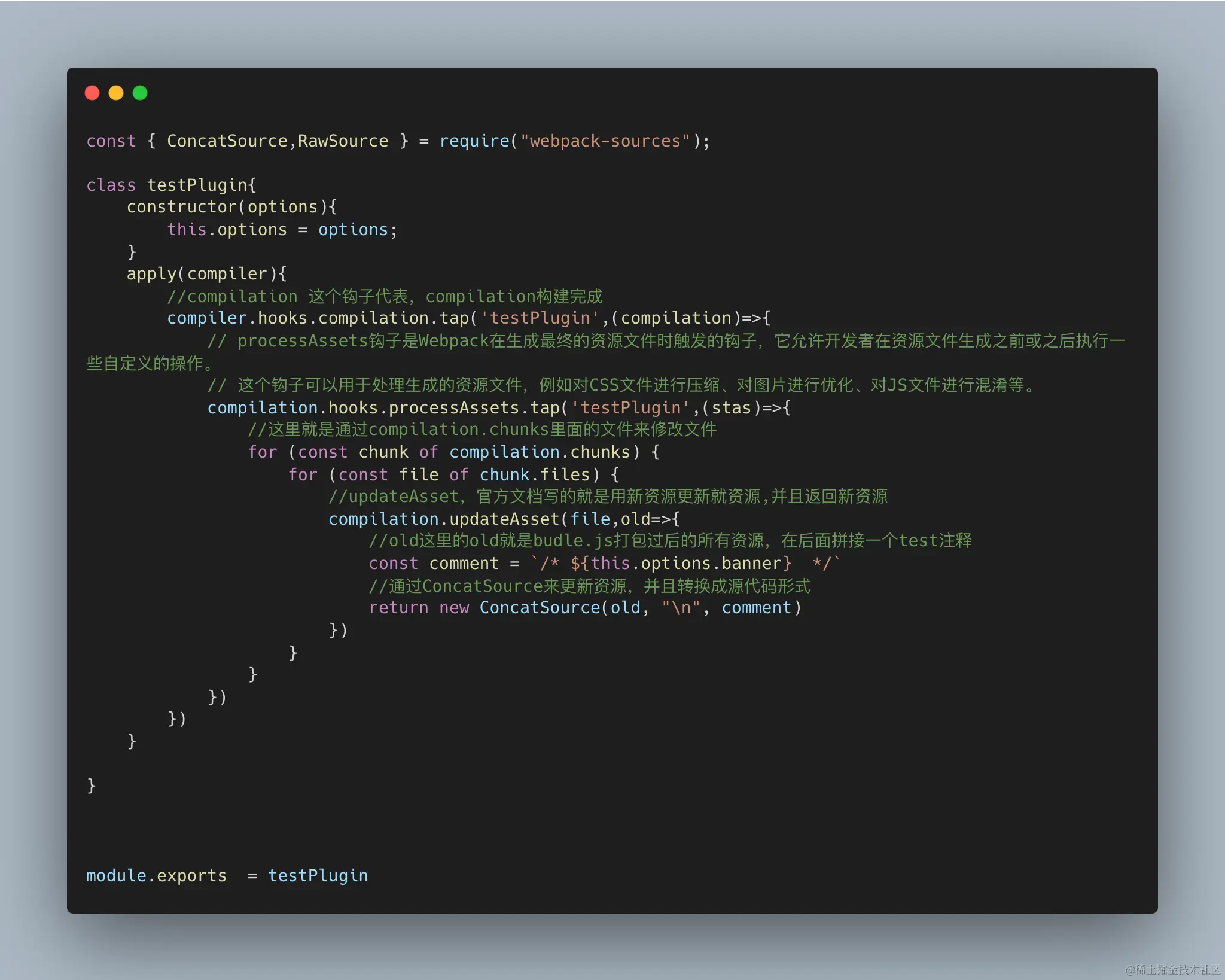Click the watermark text in bottom-right corner
This screenshot has height=980, width=1225.
click(1172, 969)
